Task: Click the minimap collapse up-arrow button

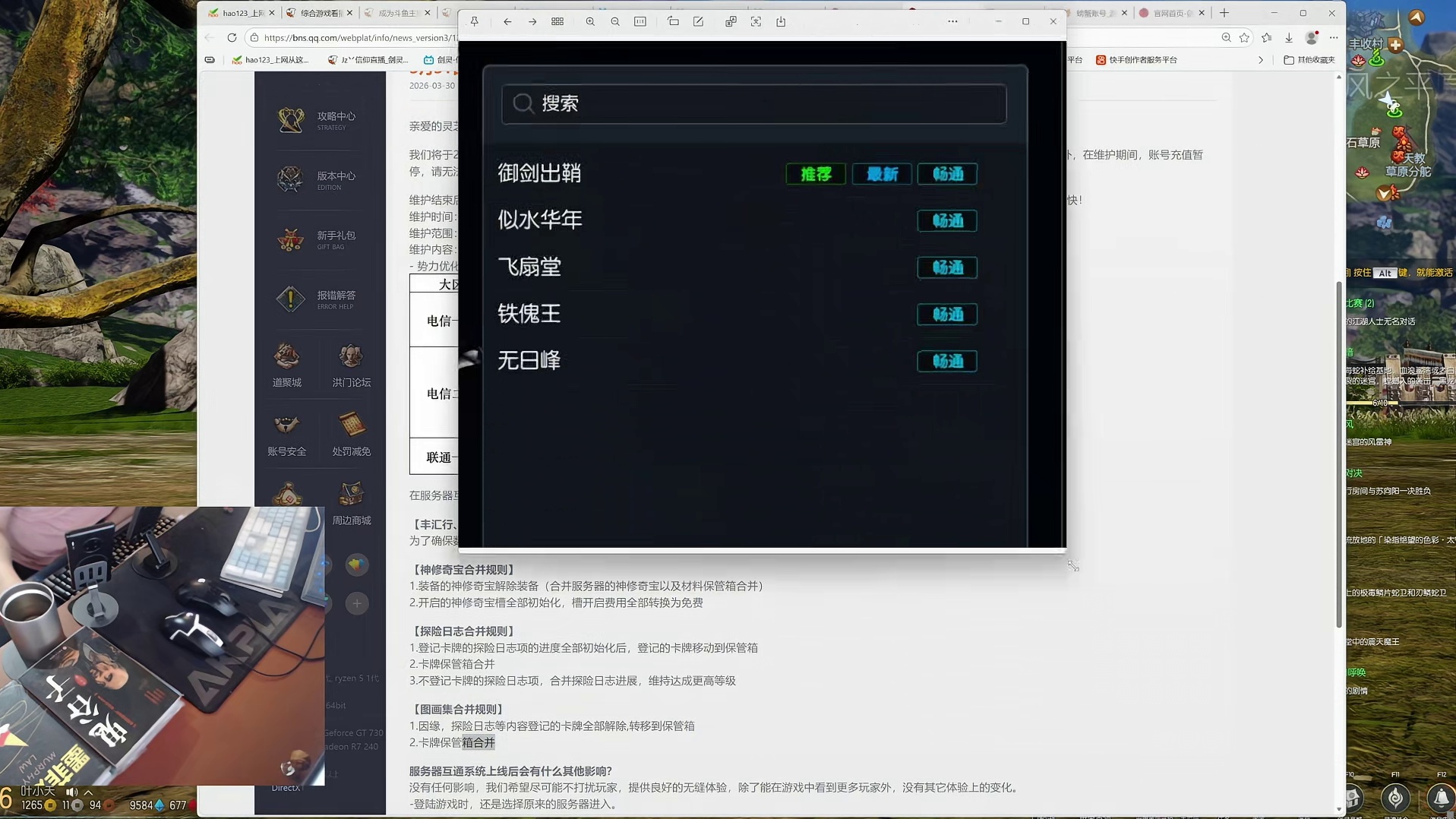Action: pos(1417,17)
